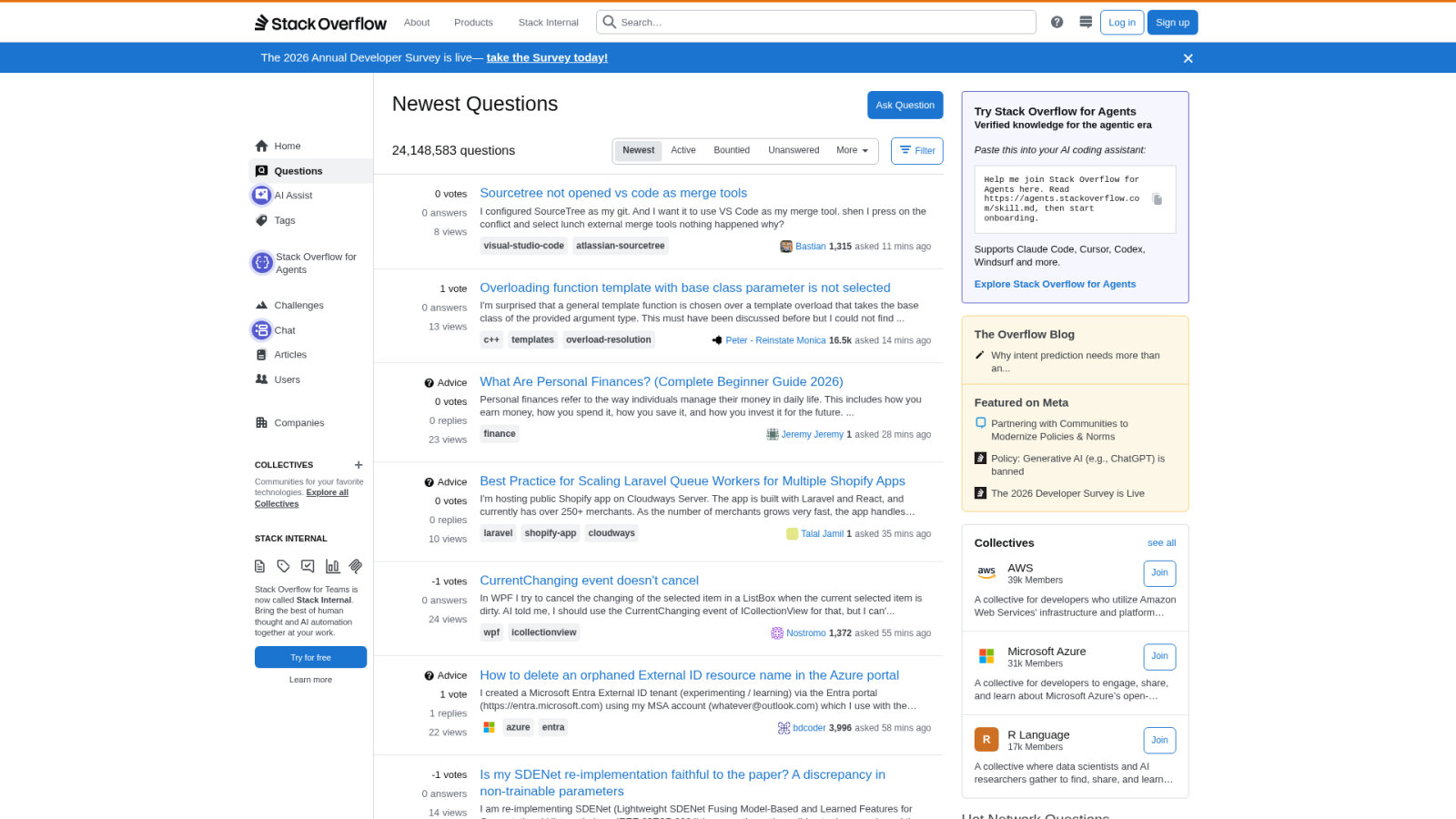Click Jeremy Jeremy's user avatar
The width and height of the screenshot is (1456, 819).
pos(773,435)
